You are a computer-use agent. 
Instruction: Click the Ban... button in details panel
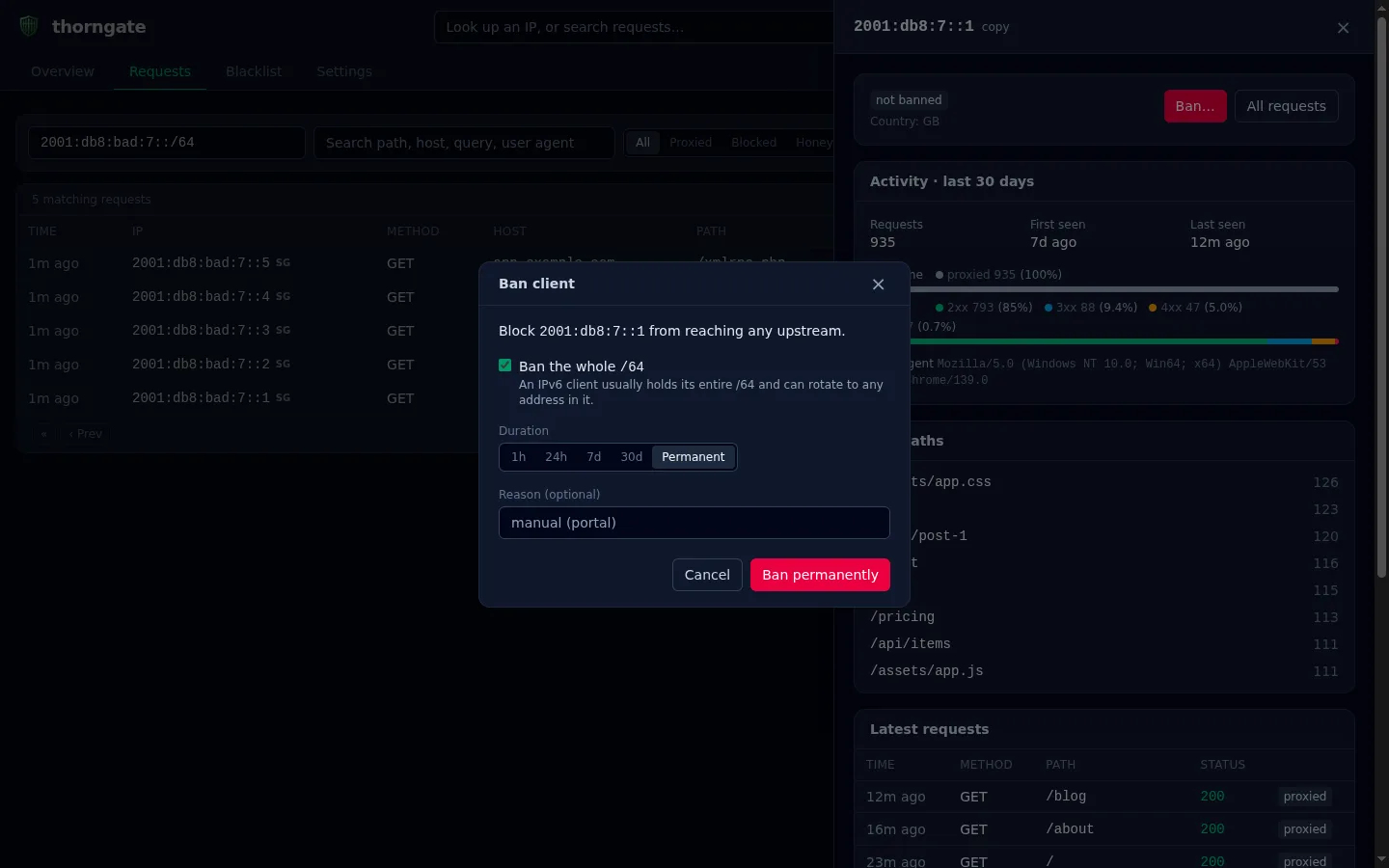coord(1195,106)
